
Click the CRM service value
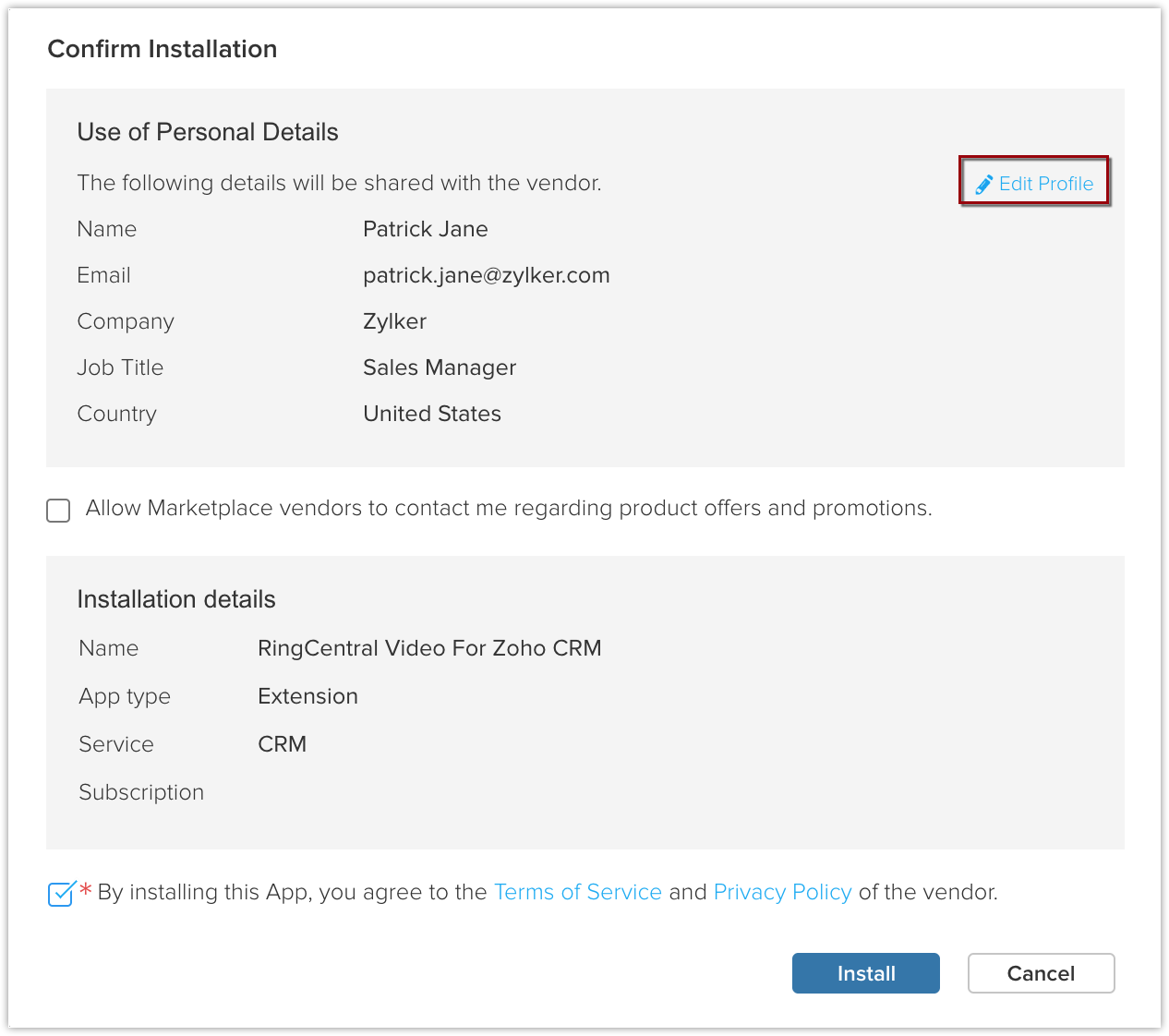(x=282, y=744)
